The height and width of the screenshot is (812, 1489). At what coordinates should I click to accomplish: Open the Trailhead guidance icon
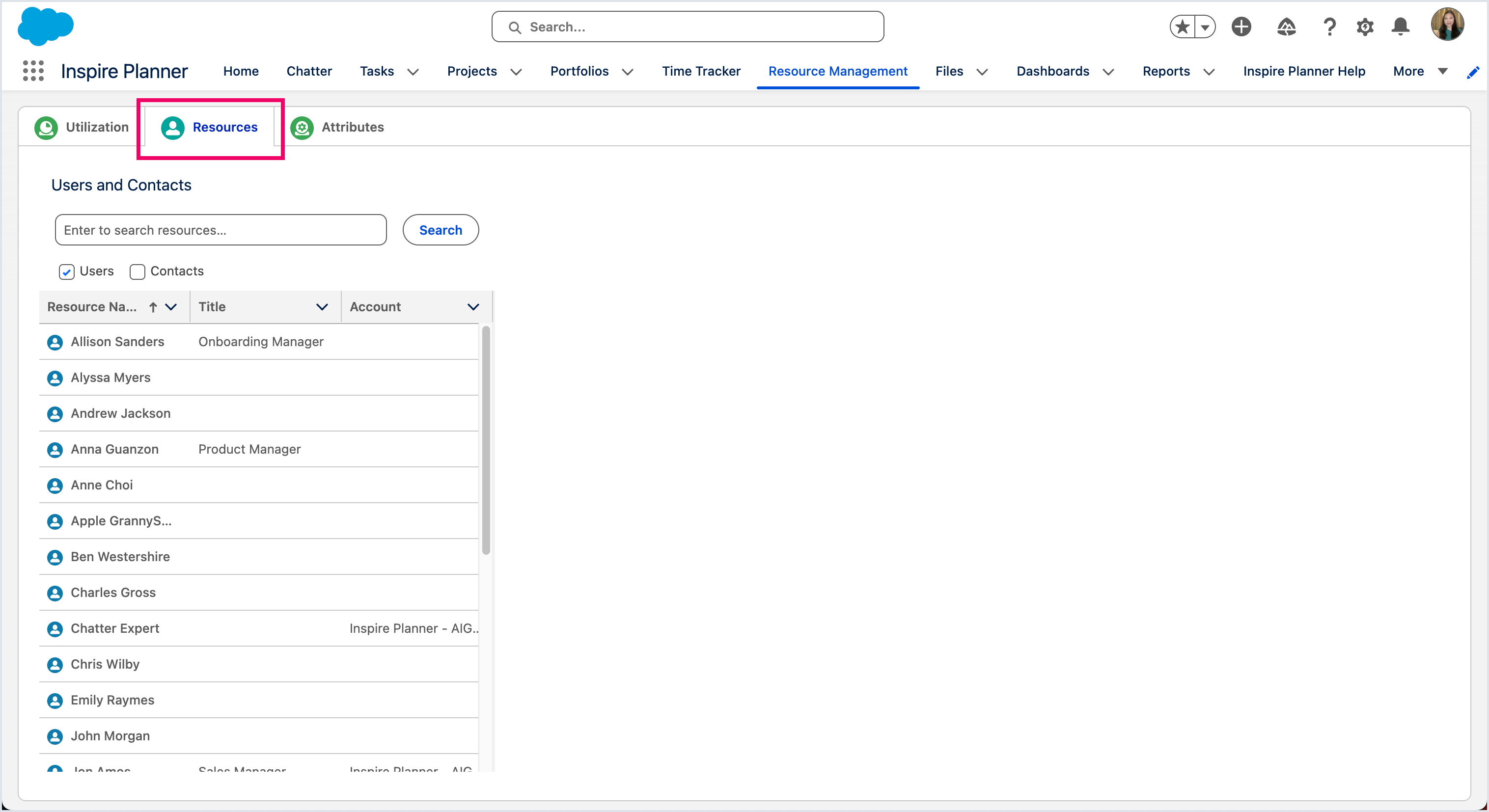coord(1286,27)
